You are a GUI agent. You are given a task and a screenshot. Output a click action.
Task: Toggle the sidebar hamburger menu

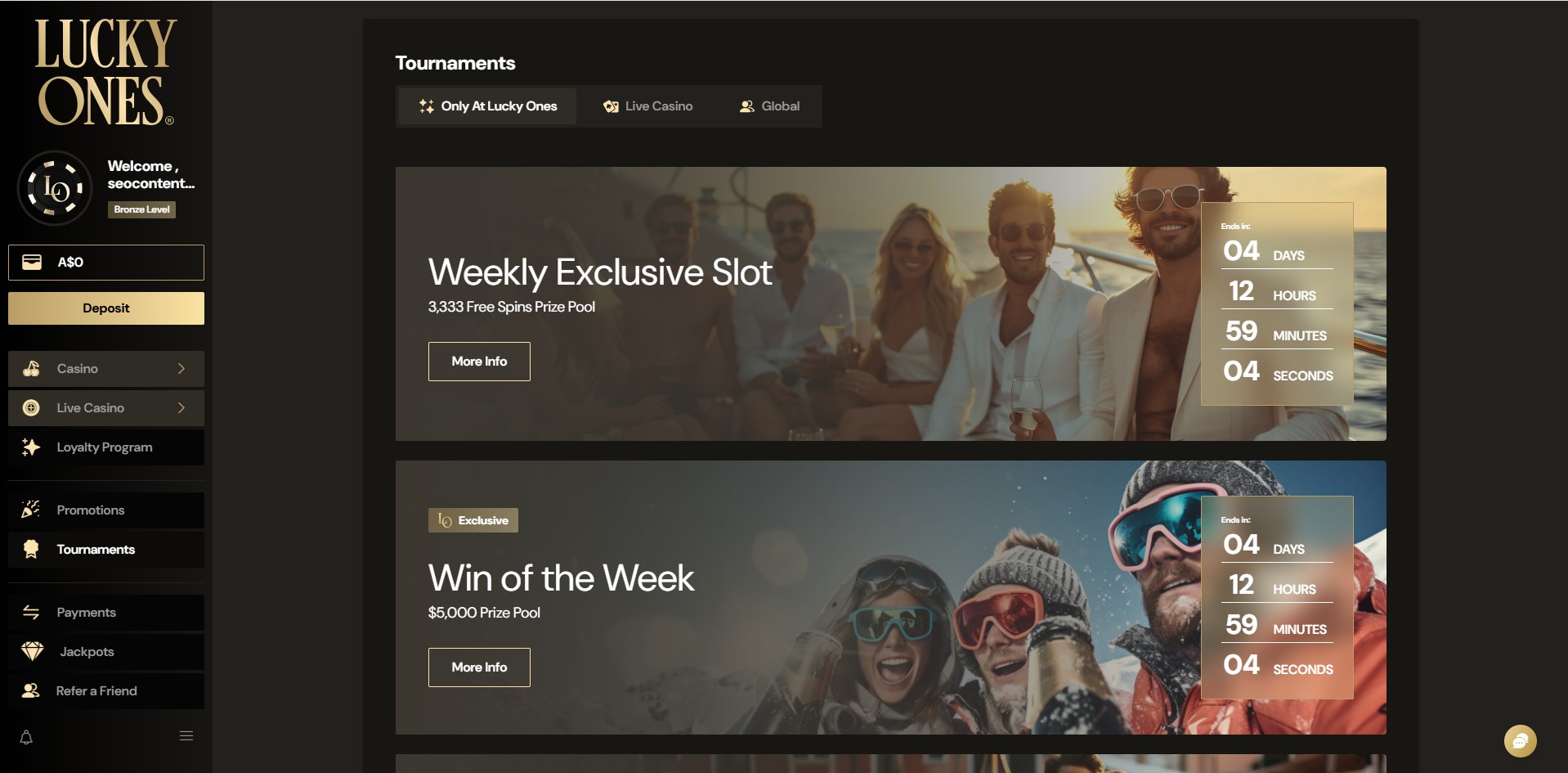[186, 735]
